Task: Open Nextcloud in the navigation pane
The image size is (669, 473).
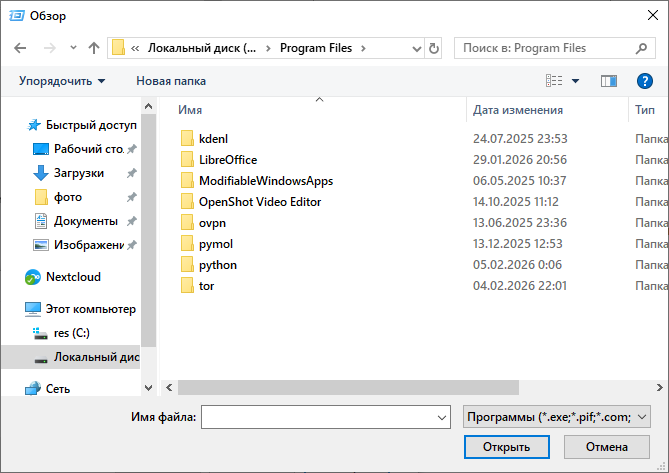Action: (x=73, y=277)
